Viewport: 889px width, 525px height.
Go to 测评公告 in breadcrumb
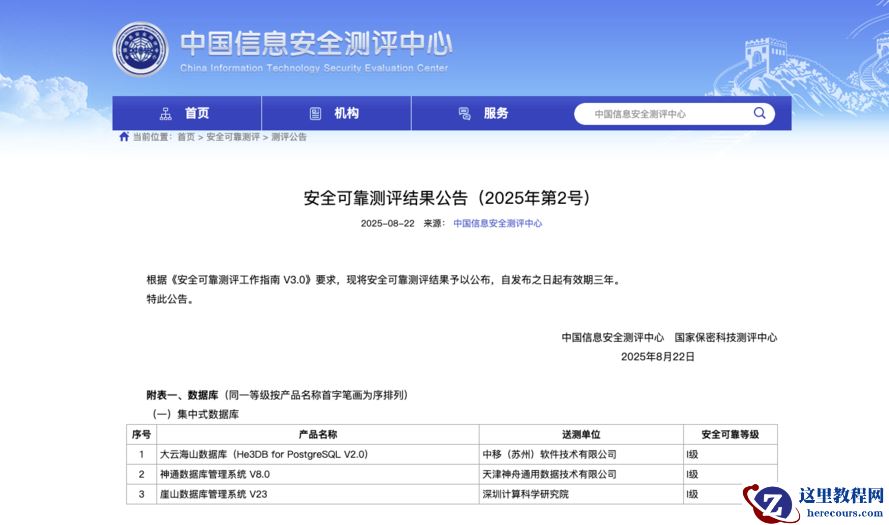pos(289,137)
